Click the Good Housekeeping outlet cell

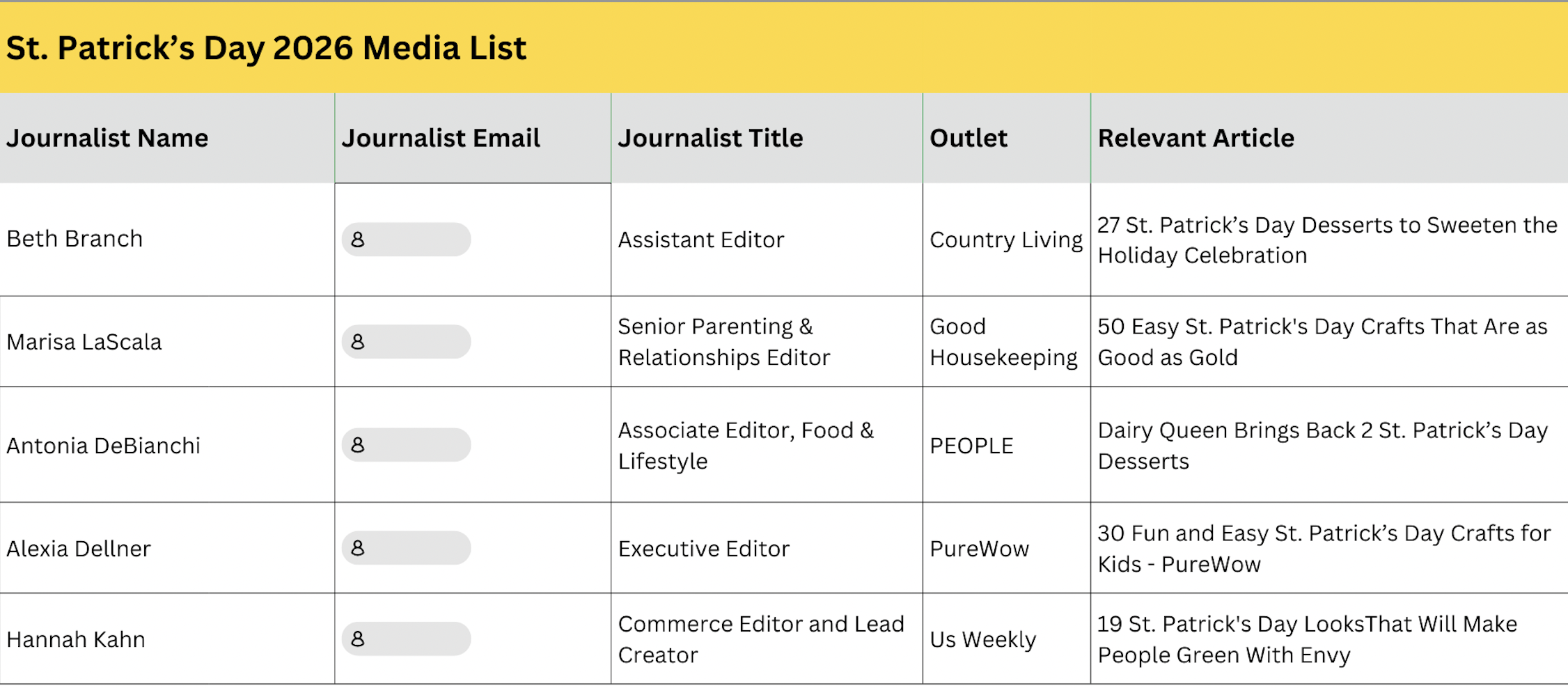point(1003,342)
